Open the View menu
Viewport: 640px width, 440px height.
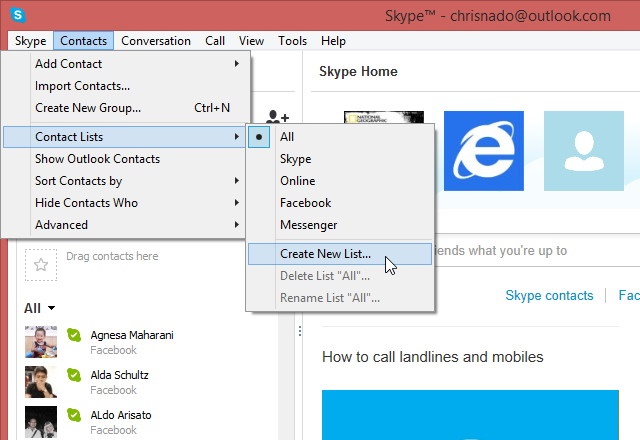(251, 41)
